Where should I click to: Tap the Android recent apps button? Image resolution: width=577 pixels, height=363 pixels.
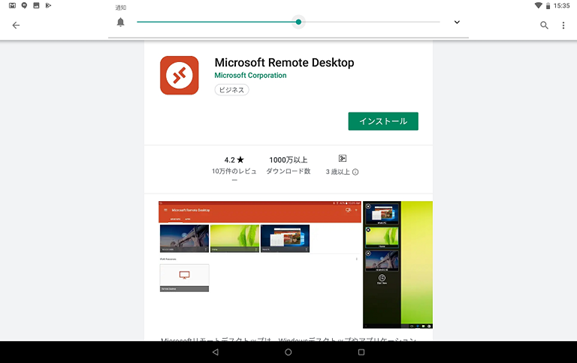click(x=361, y=352)
